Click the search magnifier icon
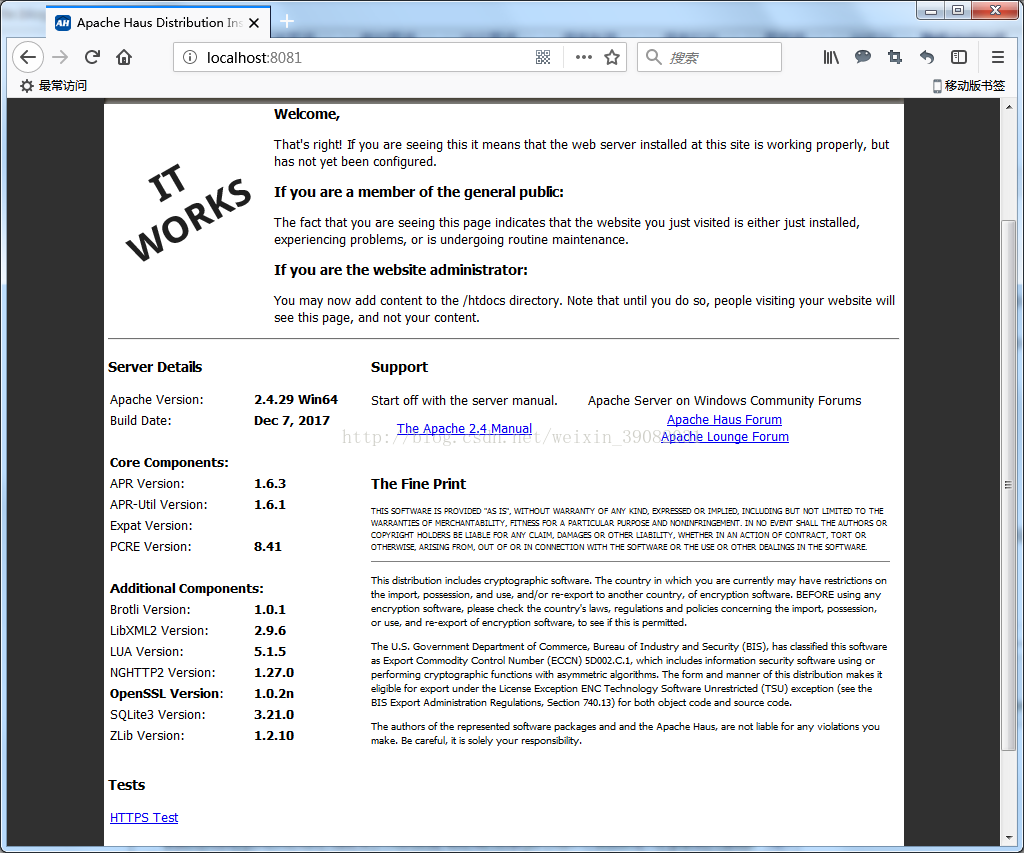1024x853 pixels. (654, 57)
